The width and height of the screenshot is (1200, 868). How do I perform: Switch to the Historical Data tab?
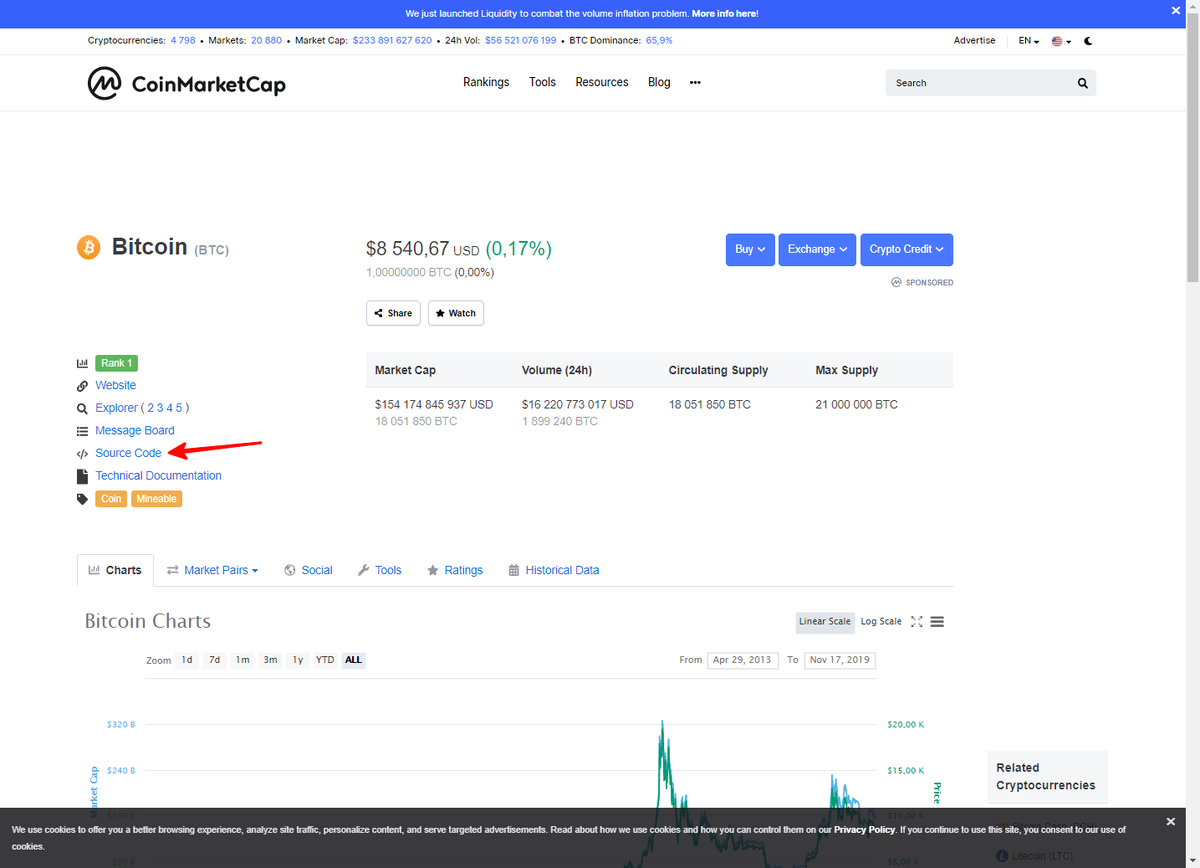(554, 570)
